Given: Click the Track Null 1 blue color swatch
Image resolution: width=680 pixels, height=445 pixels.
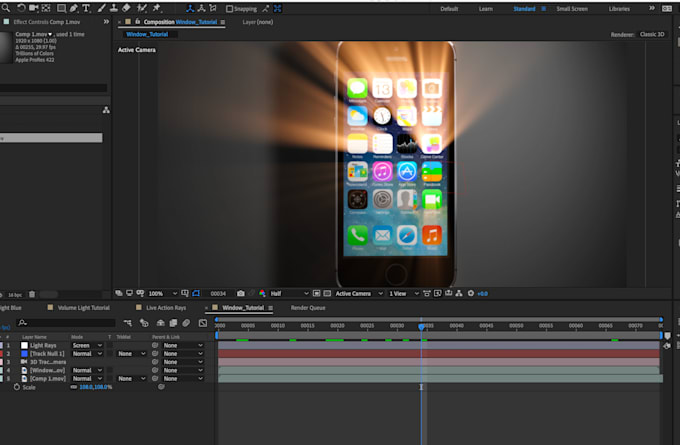Looking at the screenshot, I should pyautogui.click(x=24, y=353).
